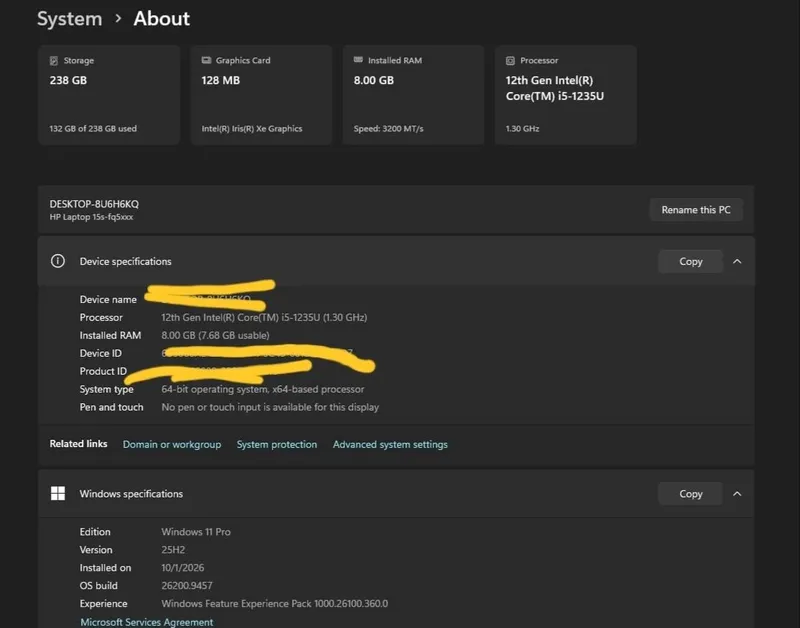This screenshot has width=800, height=628.
Task: Click the About page title
Action: tap(162, 19)
